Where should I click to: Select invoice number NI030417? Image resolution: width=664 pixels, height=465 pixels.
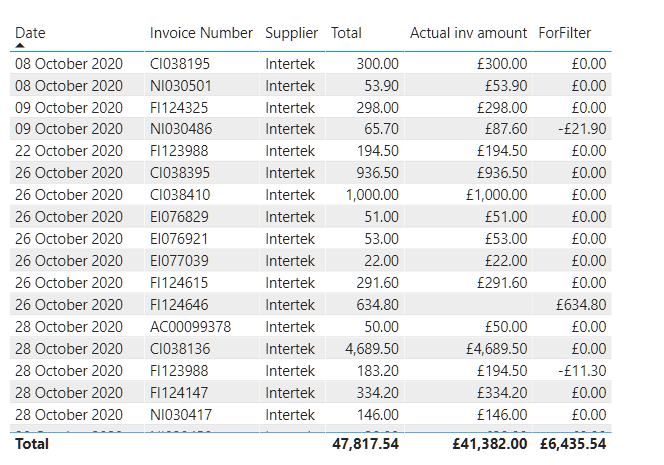click(180, 415)
